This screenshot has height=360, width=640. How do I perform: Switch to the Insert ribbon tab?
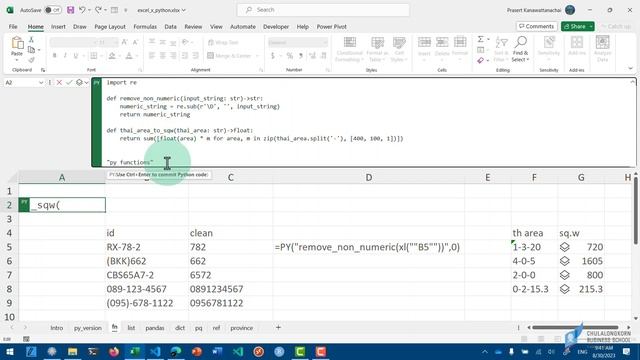click(x=58, y=27)
